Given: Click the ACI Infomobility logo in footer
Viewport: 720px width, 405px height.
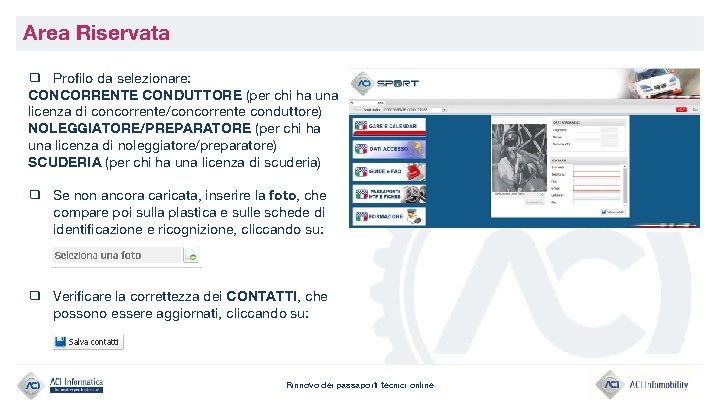Looking at the screenshot, I should (642, 385).
